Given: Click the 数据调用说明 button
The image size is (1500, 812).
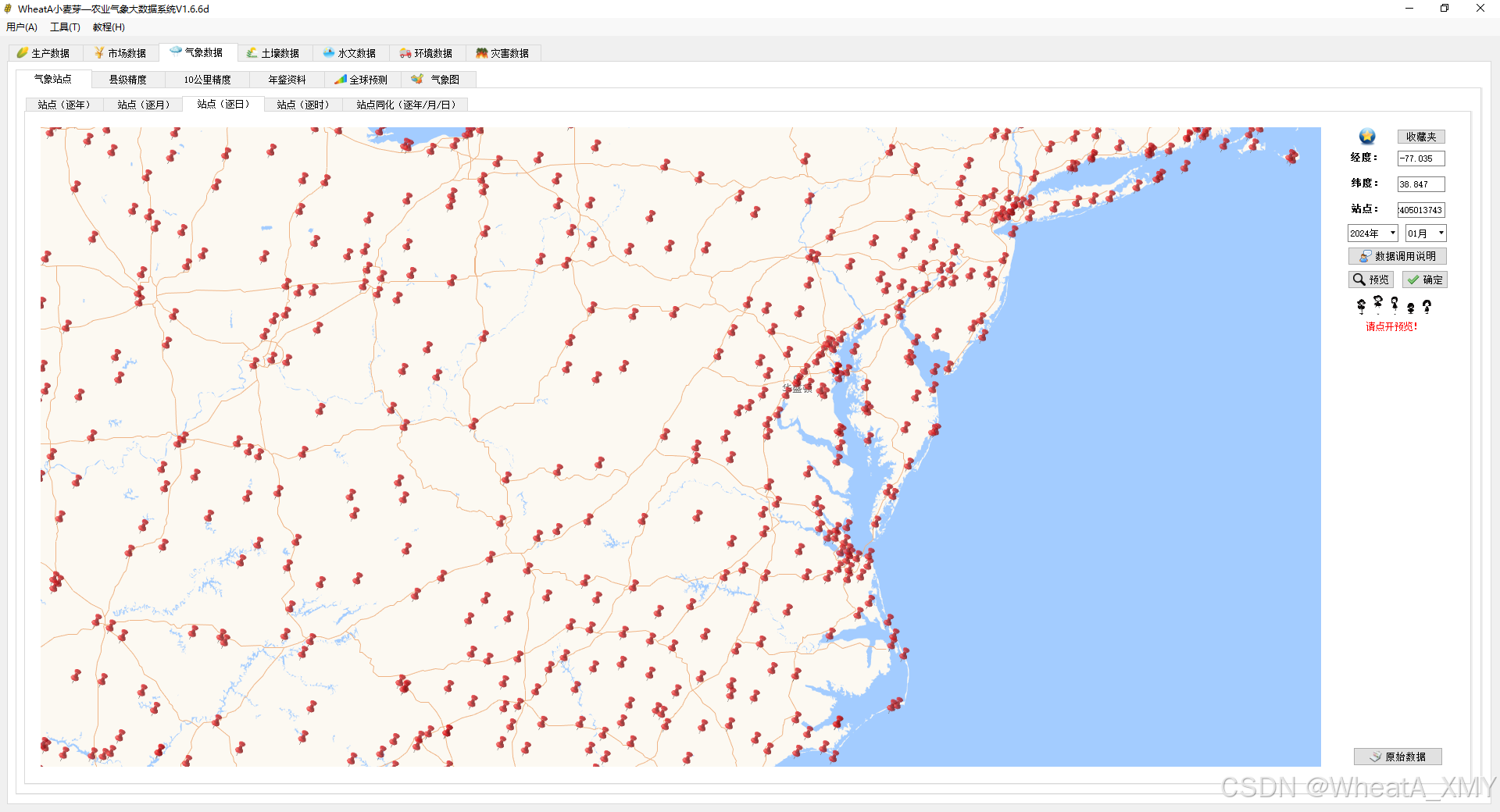Looking at the screenshot, I should 1397,256.
